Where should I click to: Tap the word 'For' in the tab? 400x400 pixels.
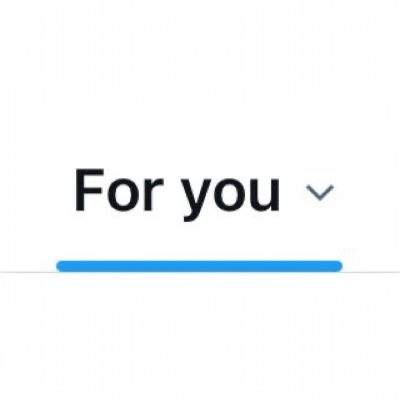(119, 190)
